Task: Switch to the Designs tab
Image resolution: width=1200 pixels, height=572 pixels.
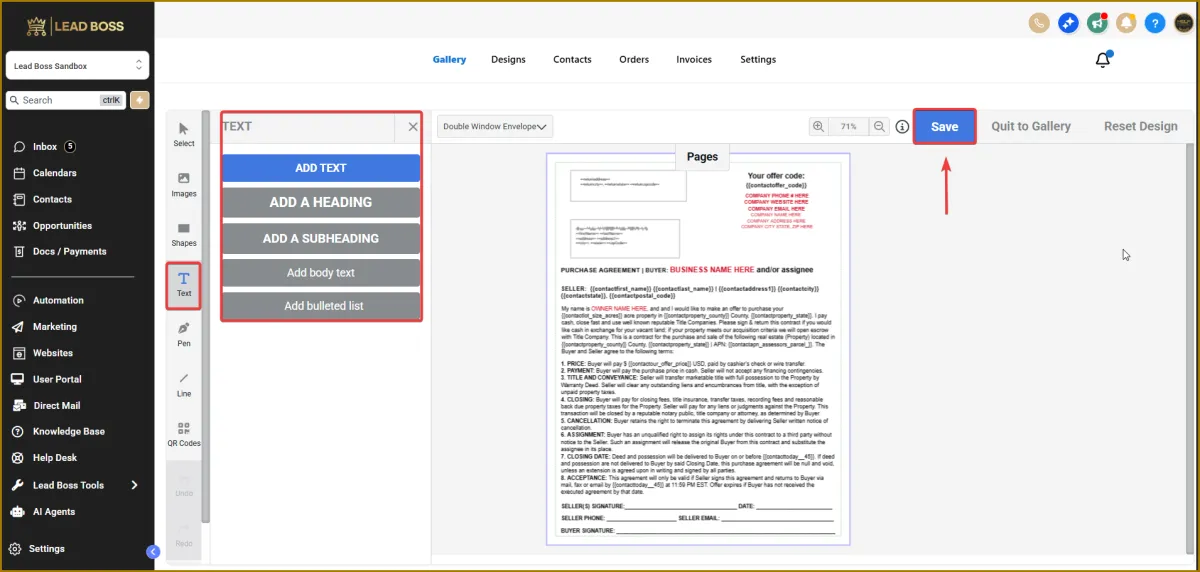Action: (x=508, y=60)
